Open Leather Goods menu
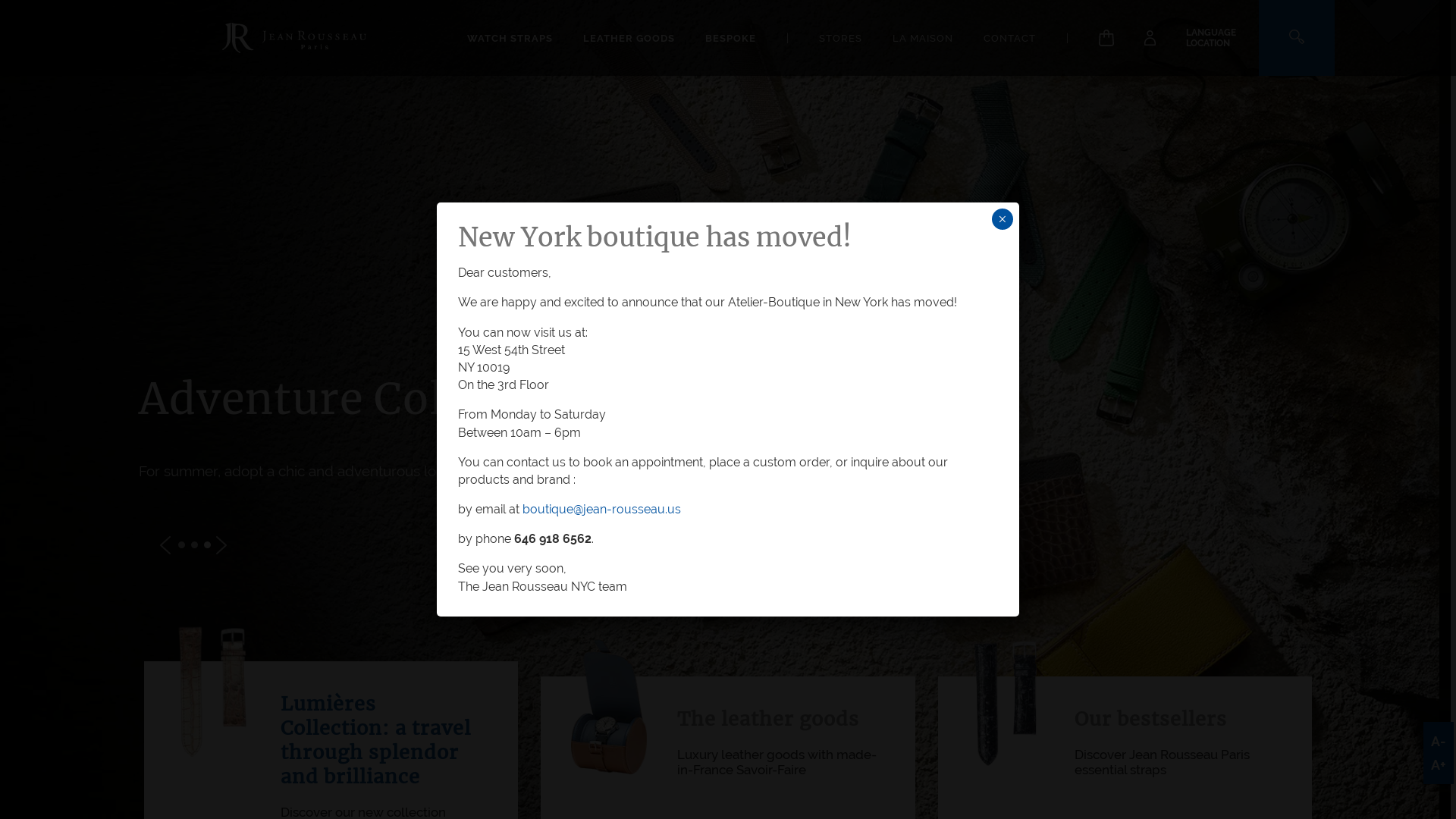 [x=629, y=38]
